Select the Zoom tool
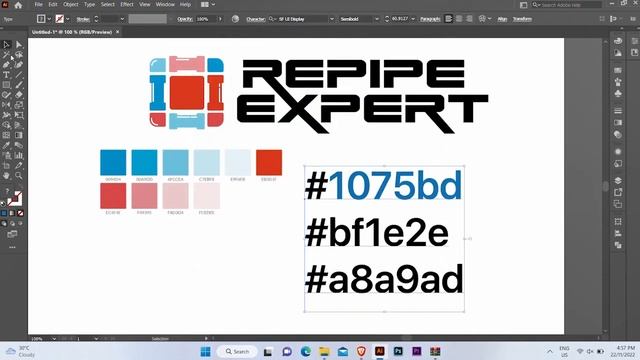Image resolution: width=640 pixels, height=360 pixels. click(19, 176)
